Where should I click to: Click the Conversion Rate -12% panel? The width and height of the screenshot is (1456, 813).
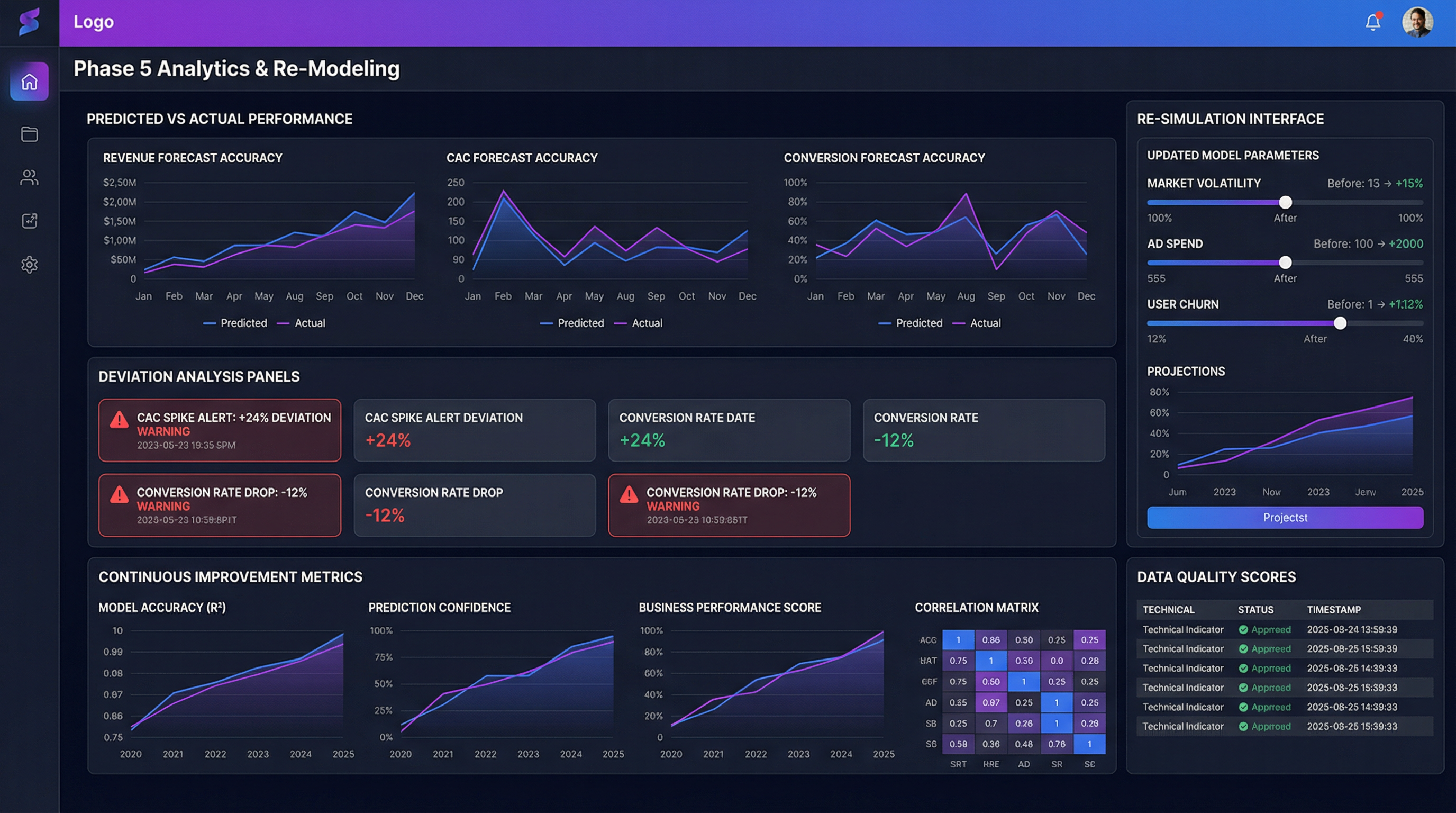(983, 430)
